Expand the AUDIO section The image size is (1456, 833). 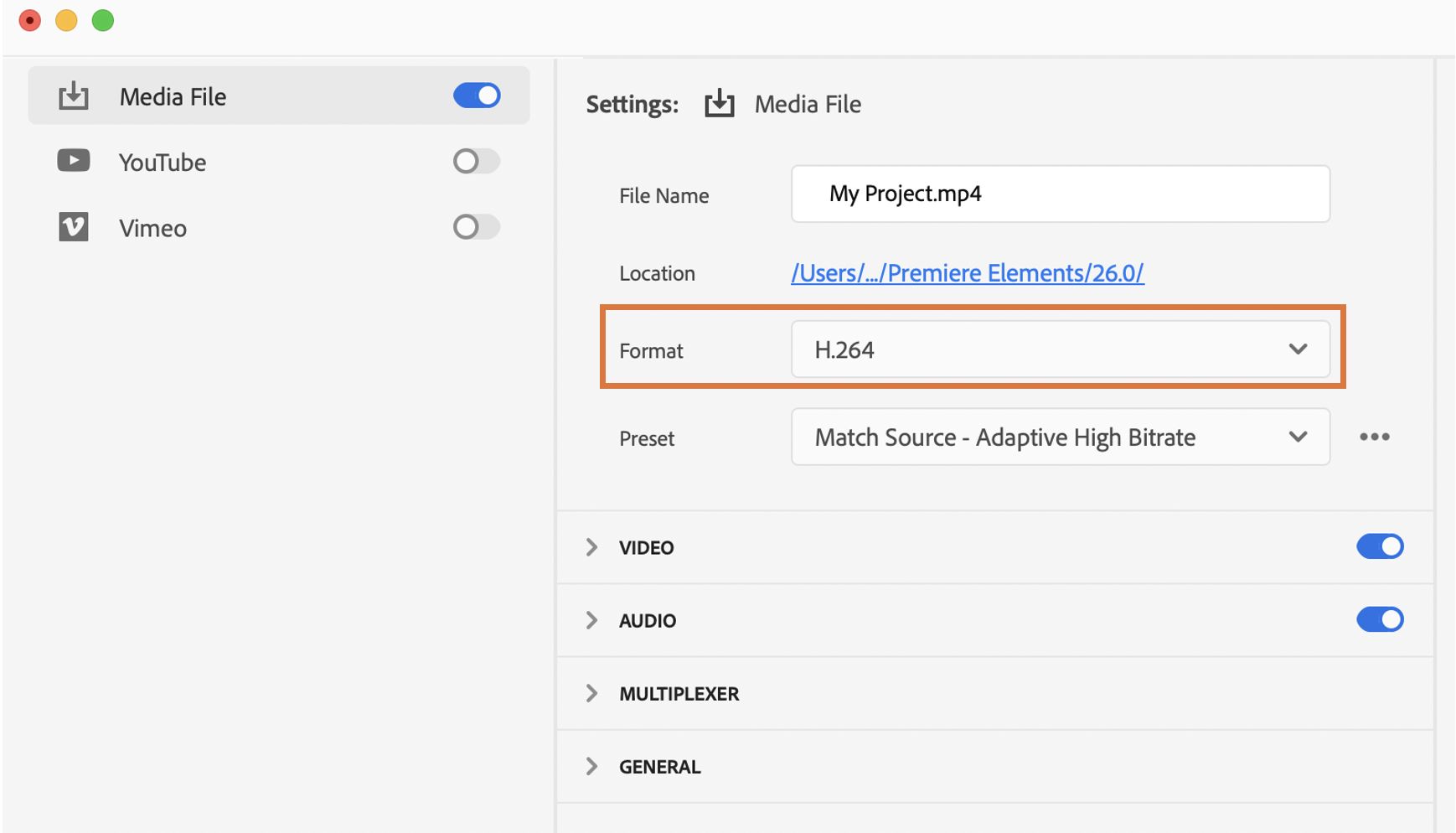coord(592,620)
